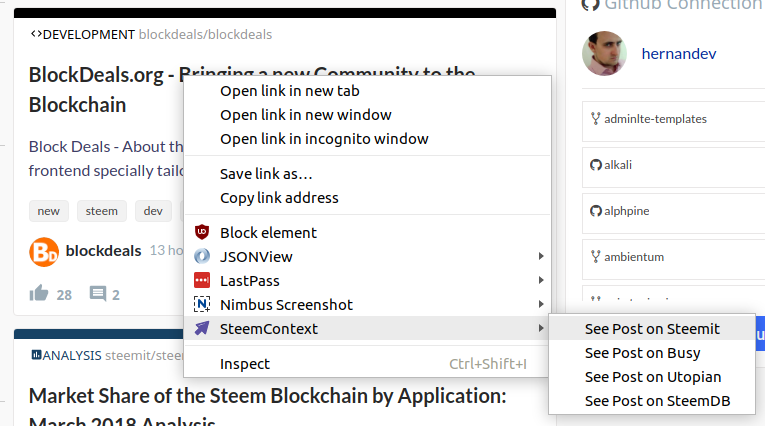Choose See Post on Busy
The width and height of the screenshot is (765, 426).
(642, 353)
